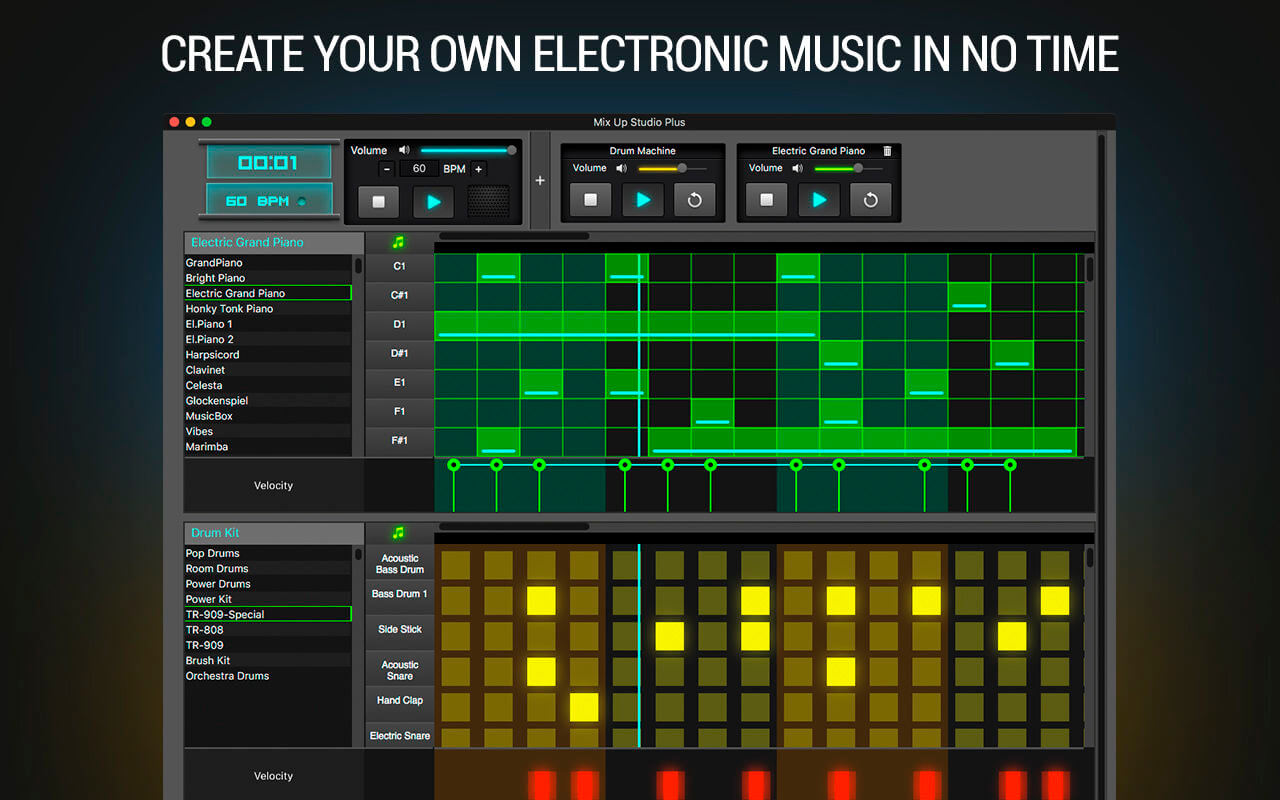Decrease BPM with the minus stepper
This screenshot has width=1280, height=800.
point(387,169)
